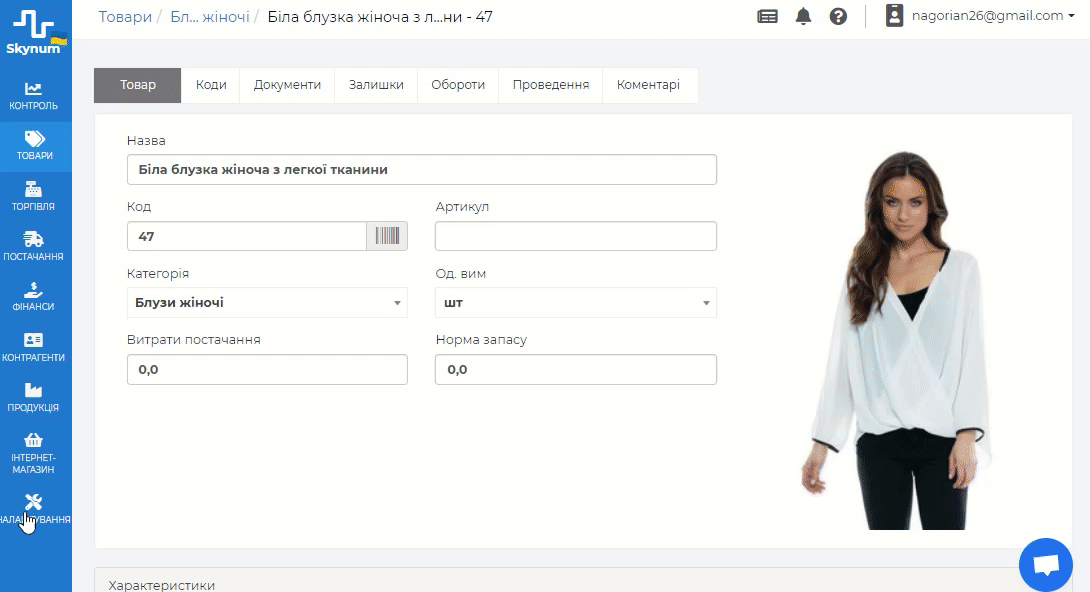Open the chat support bubble

pos(1045,565)
